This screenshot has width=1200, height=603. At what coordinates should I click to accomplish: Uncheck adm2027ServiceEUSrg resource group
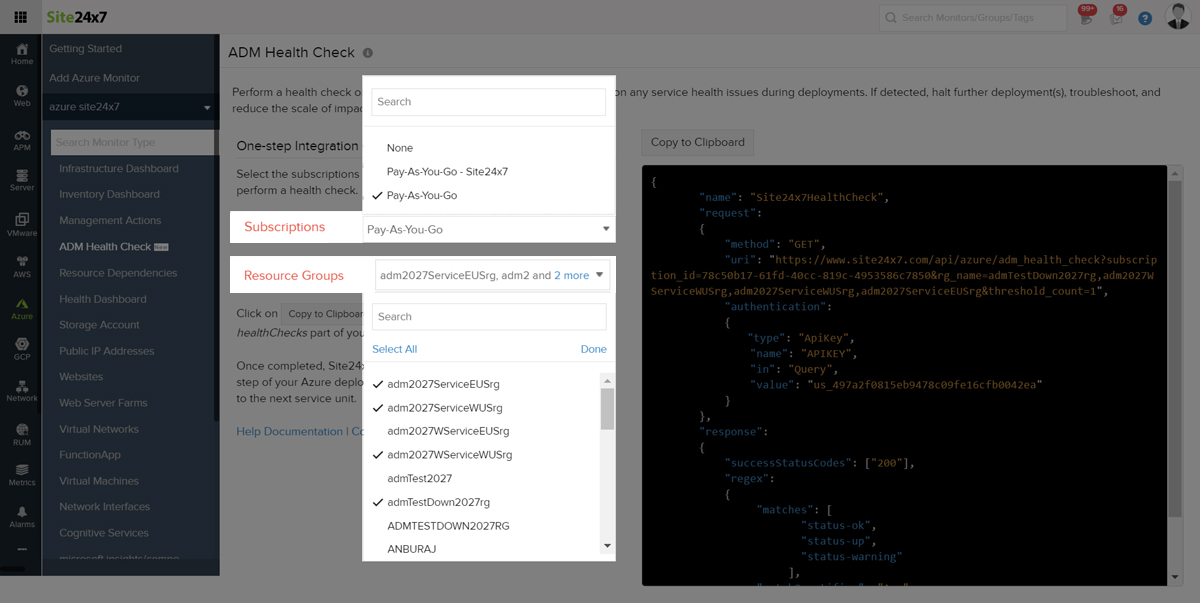click(x=443, y=384)
